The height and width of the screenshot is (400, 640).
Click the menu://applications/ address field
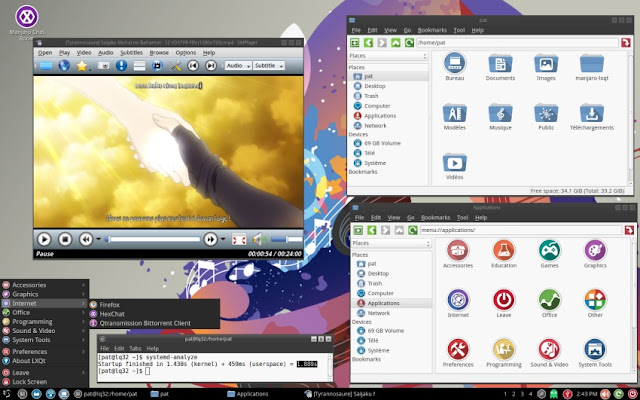(520, 230)
